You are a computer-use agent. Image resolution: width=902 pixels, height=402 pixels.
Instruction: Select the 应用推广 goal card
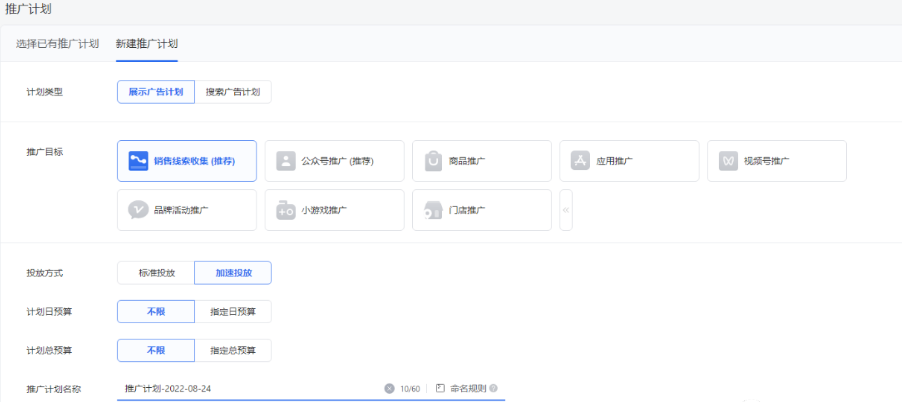[629, 161]
